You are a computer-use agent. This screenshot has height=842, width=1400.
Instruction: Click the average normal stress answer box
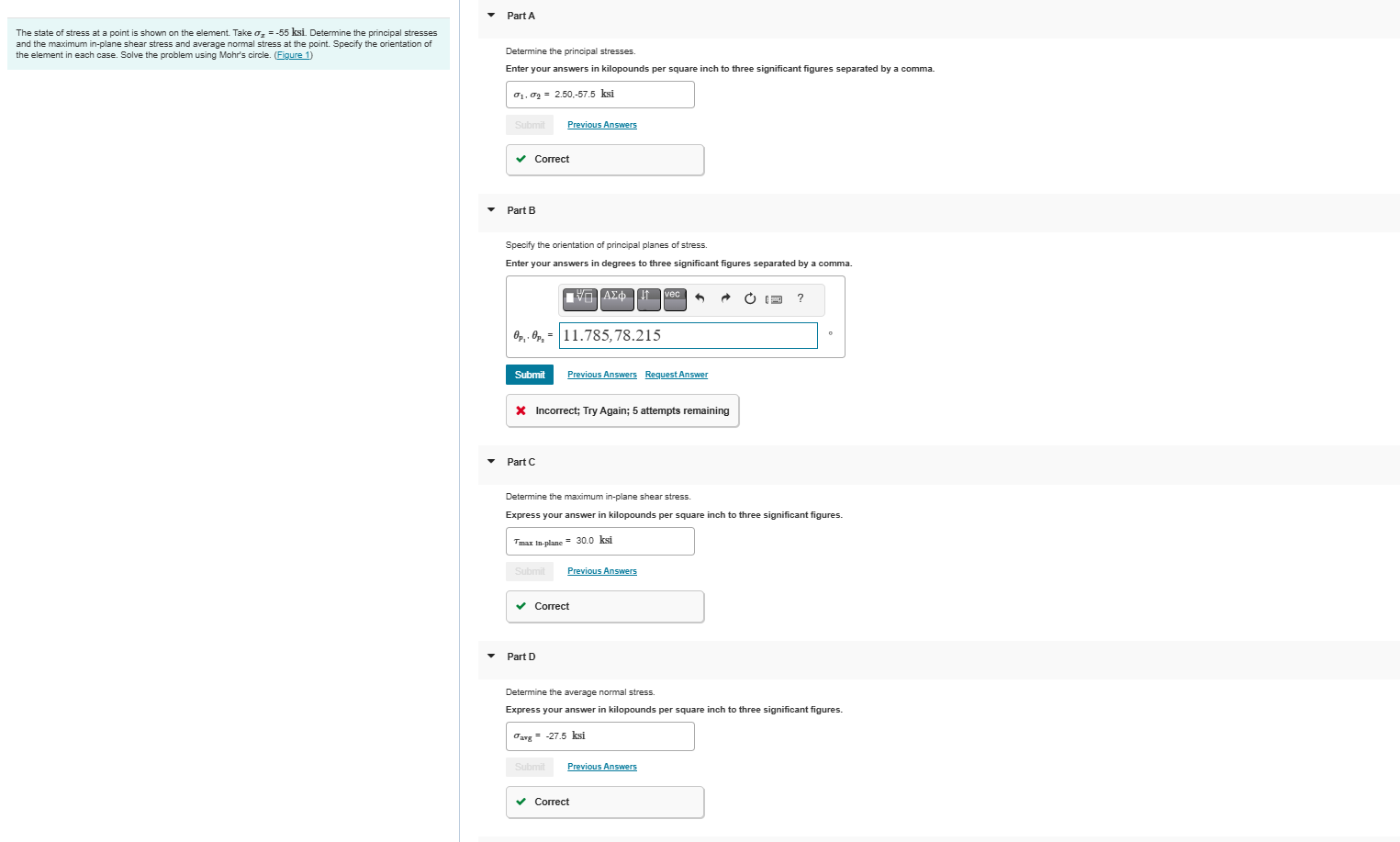point(600,736)
